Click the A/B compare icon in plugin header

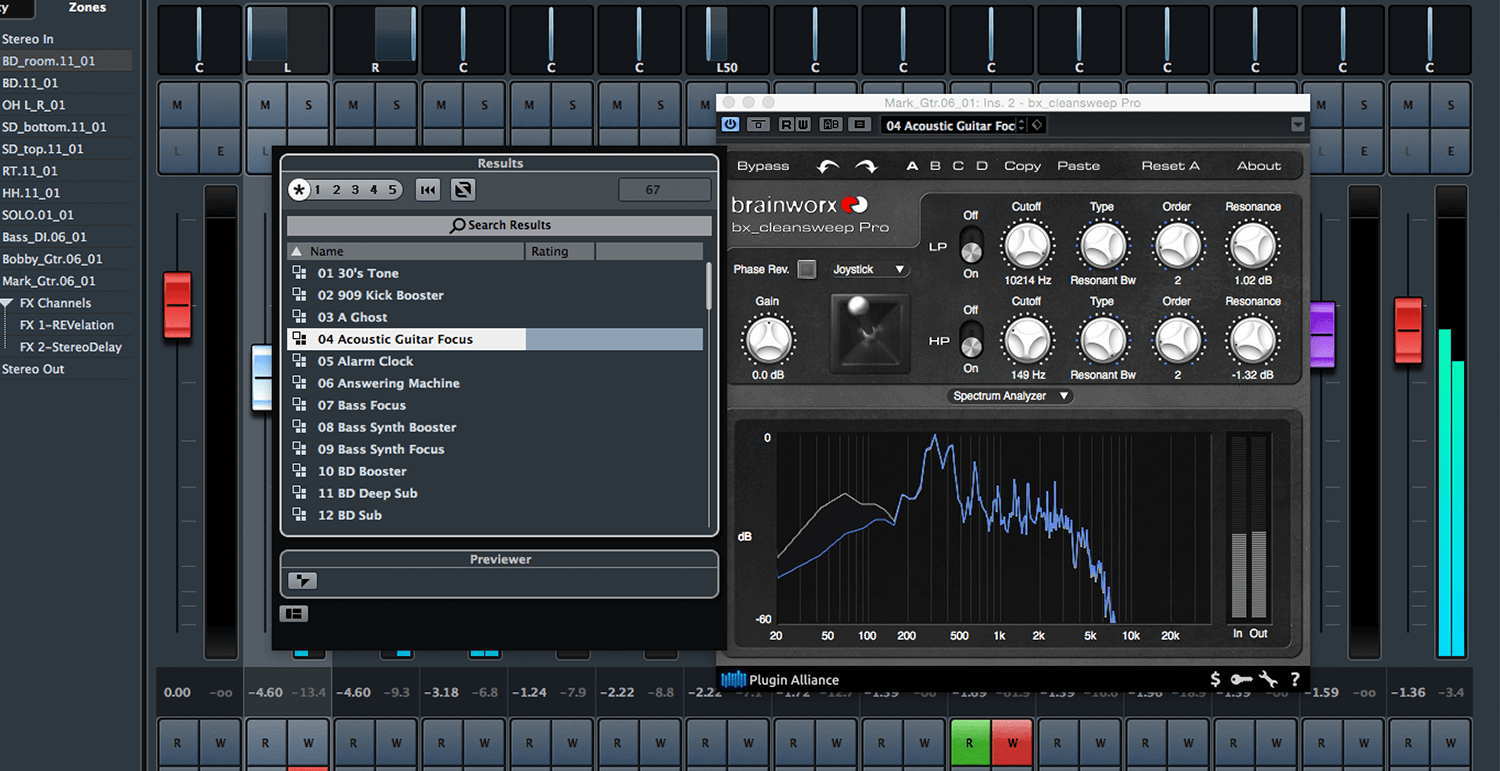point(831,125)
